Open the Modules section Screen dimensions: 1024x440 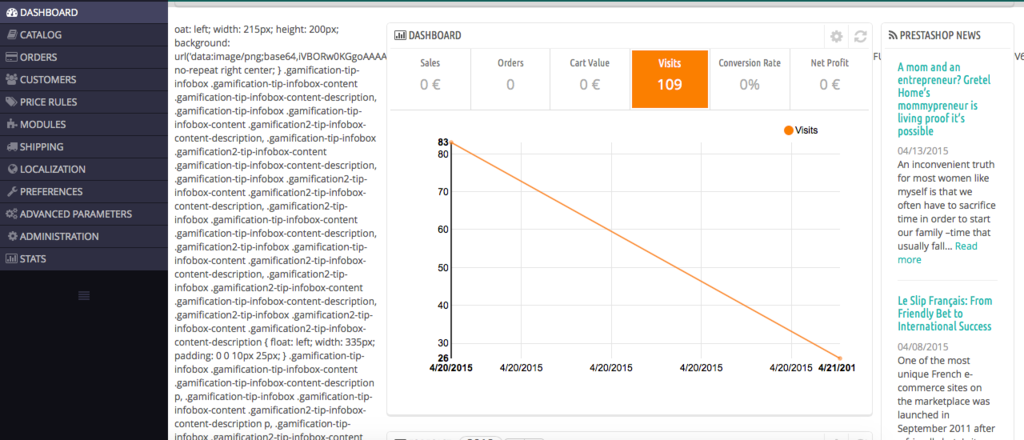(x=84, y=124)
